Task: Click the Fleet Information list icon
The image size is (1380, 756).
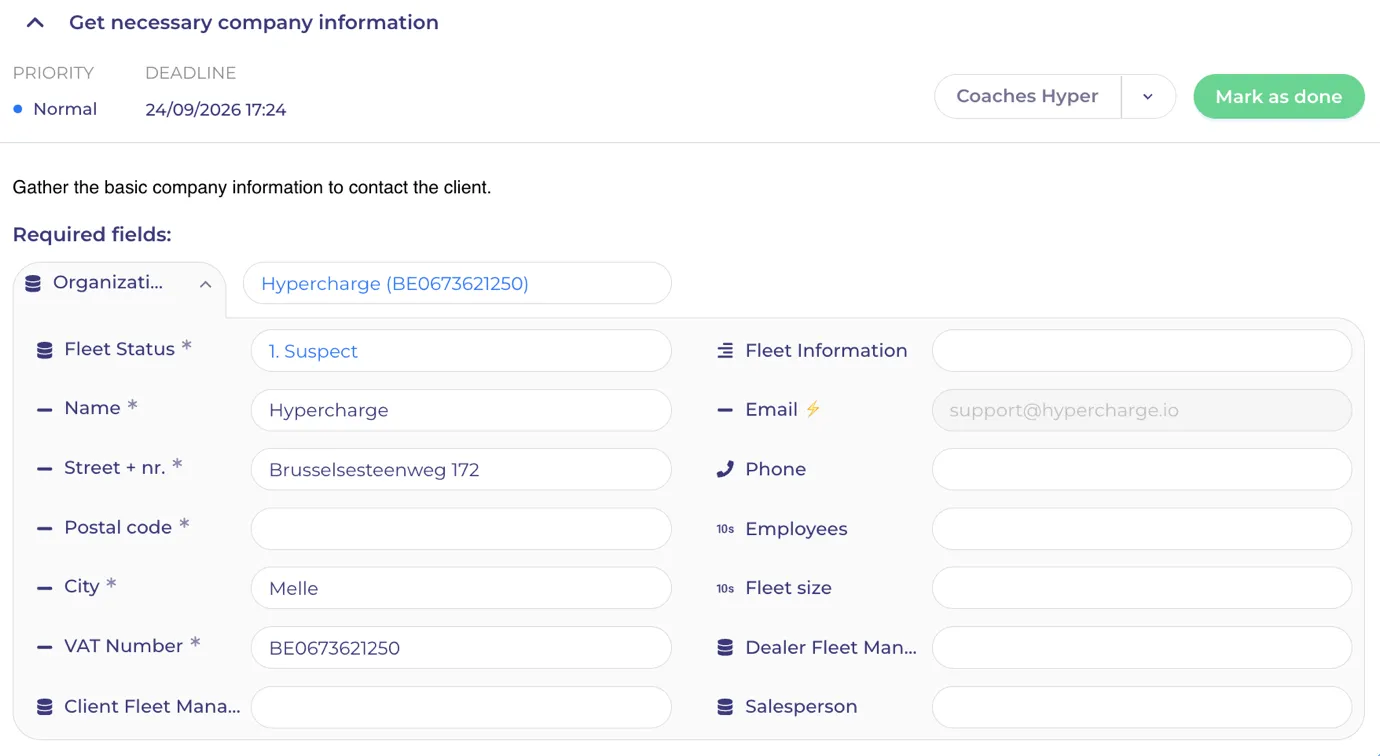Action: [725, 351]
